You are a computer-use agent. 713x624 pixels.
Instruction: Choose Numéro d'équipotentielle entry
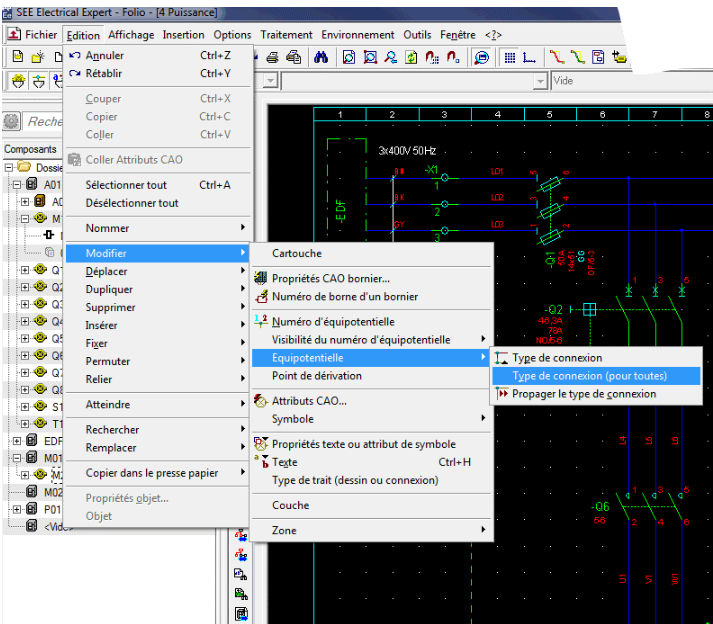pos(372,322)
